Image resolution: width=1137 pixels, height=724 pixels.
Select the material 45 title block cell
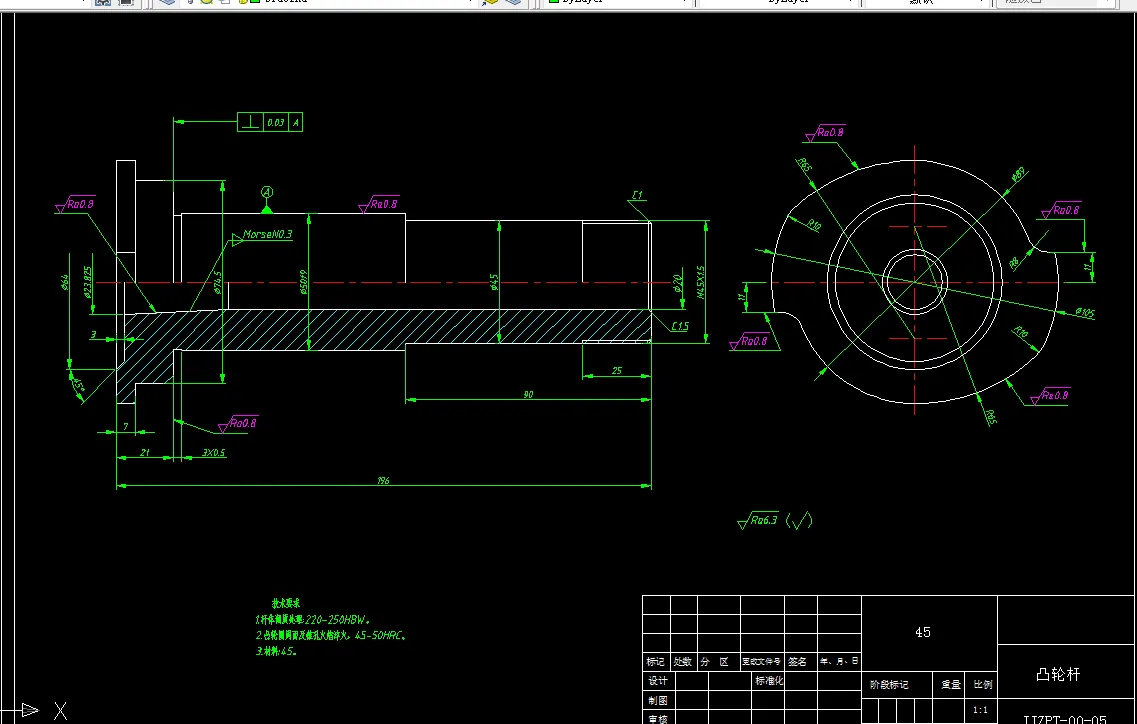tap(923, 633)
